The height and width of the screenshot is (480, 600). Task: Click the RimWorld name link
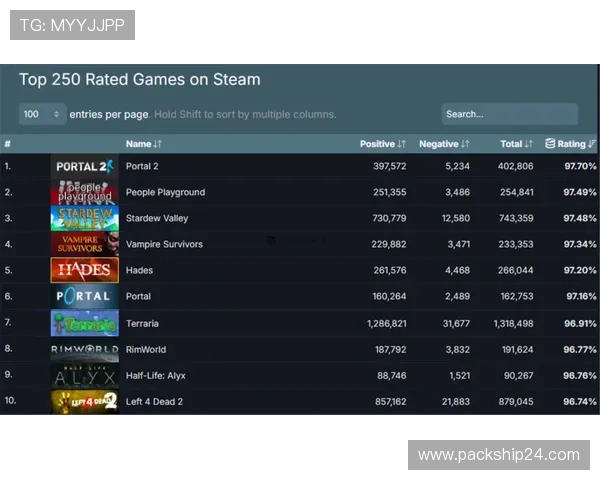click(x=146, y=349)
